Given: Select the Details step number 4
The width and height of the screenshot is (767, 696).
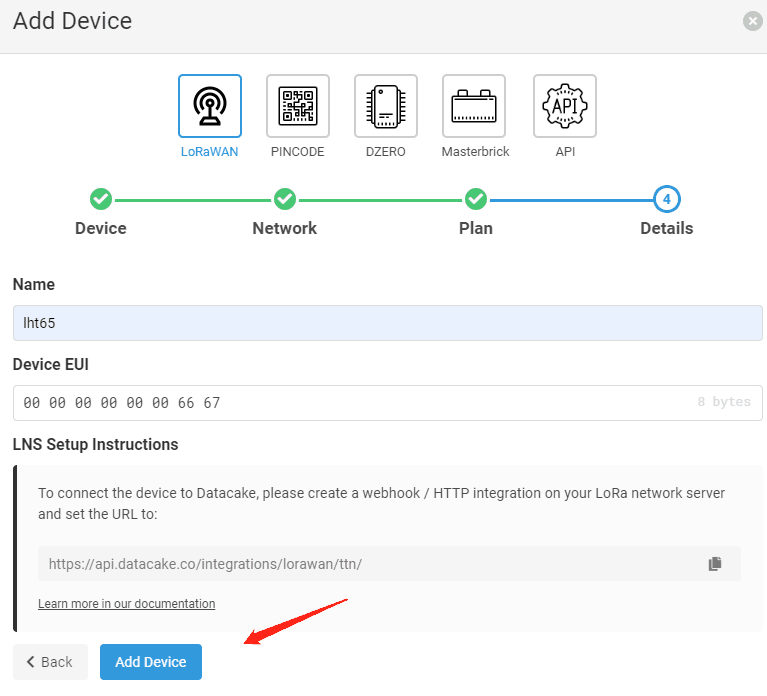Looking at the screenshot, I should click(667, 199).
